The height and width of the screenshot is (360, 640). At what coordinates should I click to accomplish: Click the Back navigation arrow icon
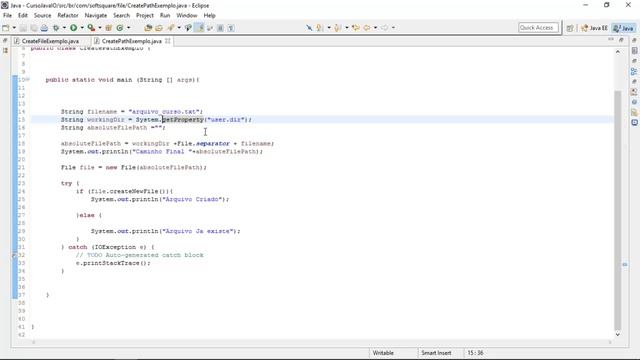(x=367, y=27)
